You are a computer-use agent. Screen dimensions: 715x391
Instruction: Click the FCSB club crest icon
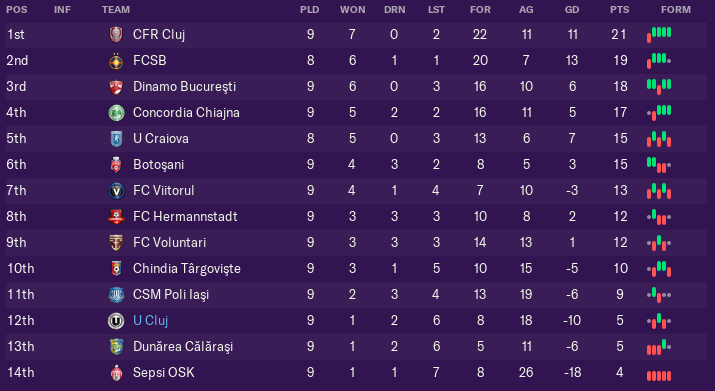click(x=116, y=61)
